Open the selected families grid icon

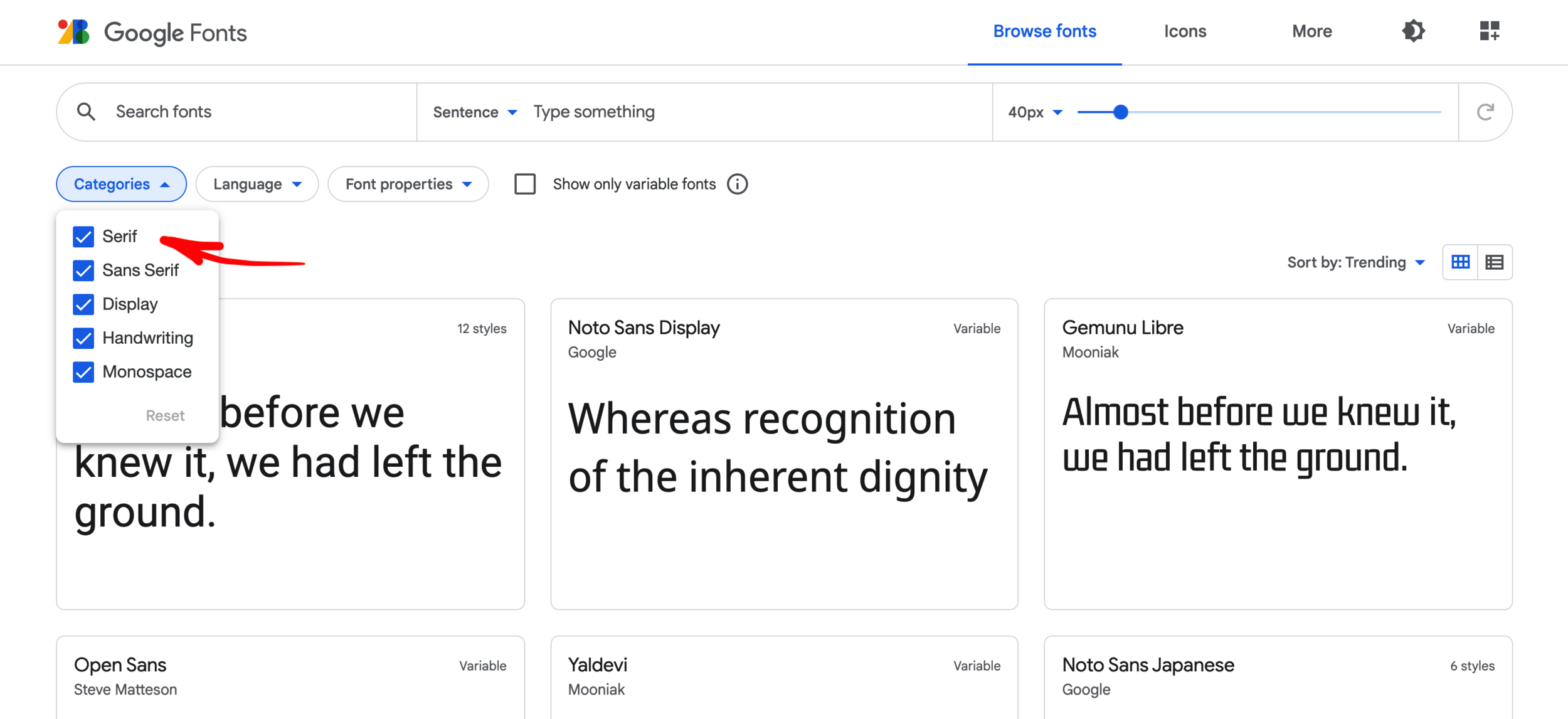[x=1490, y=31]
